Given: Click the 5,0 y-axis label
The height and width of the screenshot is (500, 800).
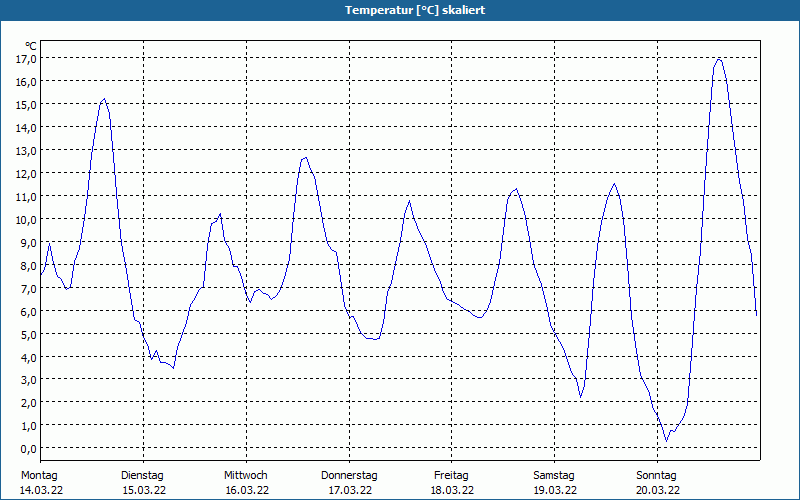Looking at the screenshot, I should (x=29, y=334).
